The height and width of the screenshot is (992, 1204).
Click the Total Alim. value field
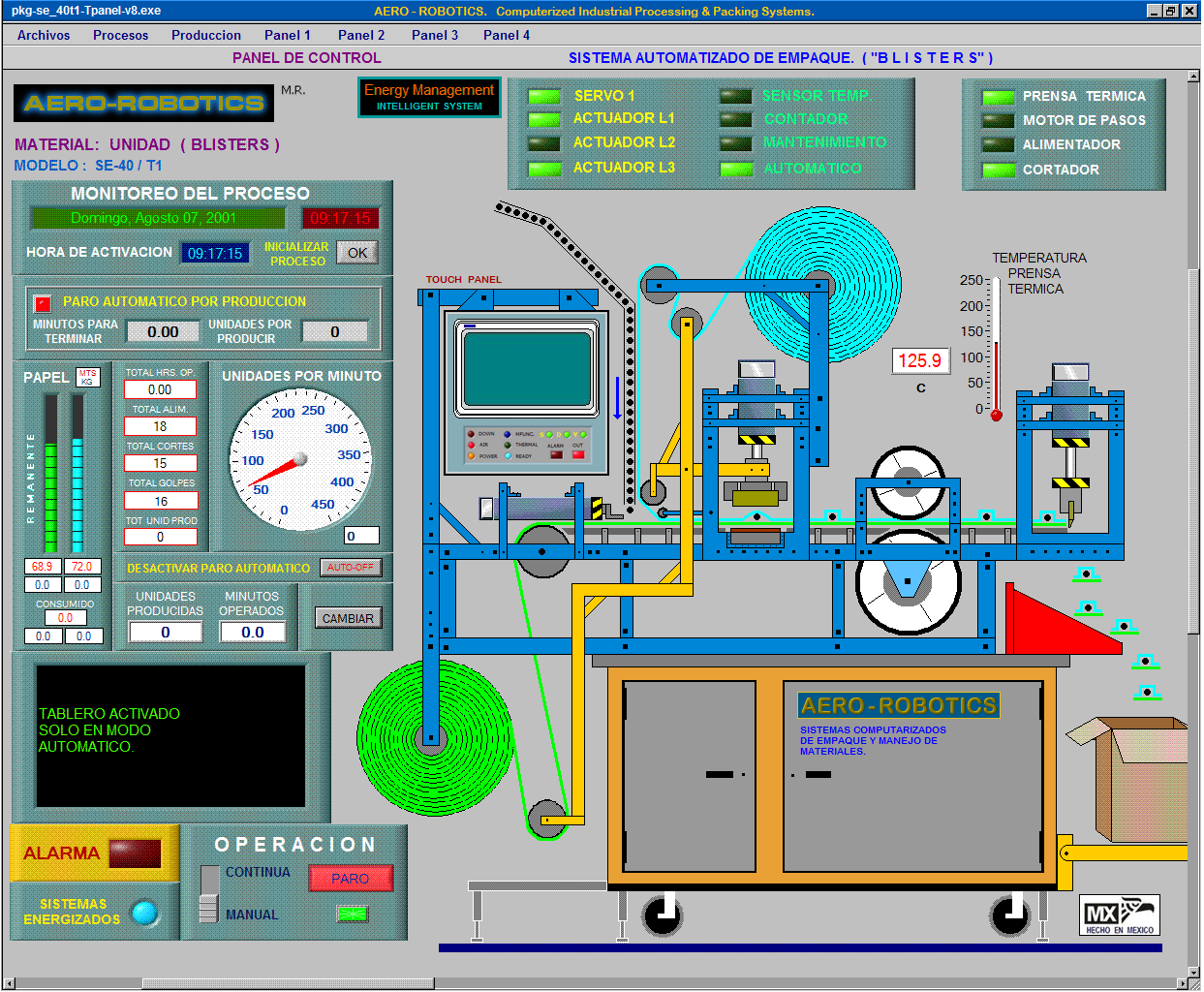[160, 426]
